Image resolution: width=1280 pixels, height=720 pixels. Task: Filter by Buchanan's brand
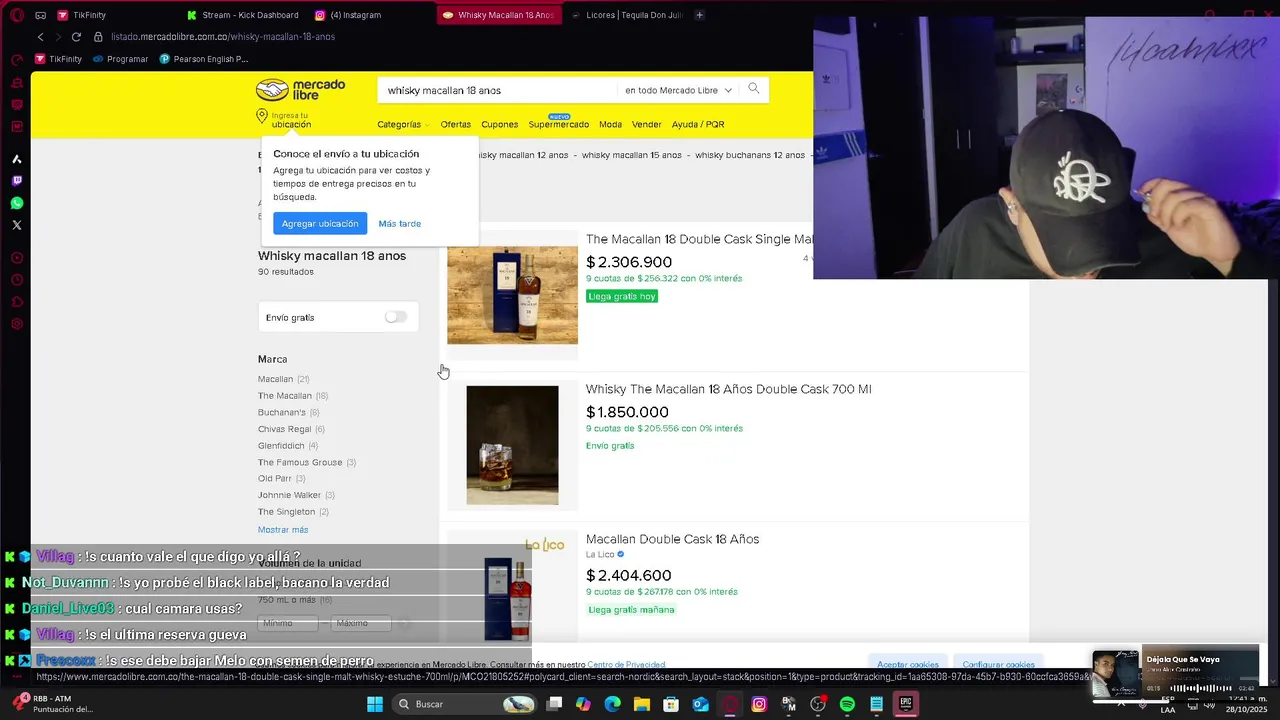[x=288, y=412]
